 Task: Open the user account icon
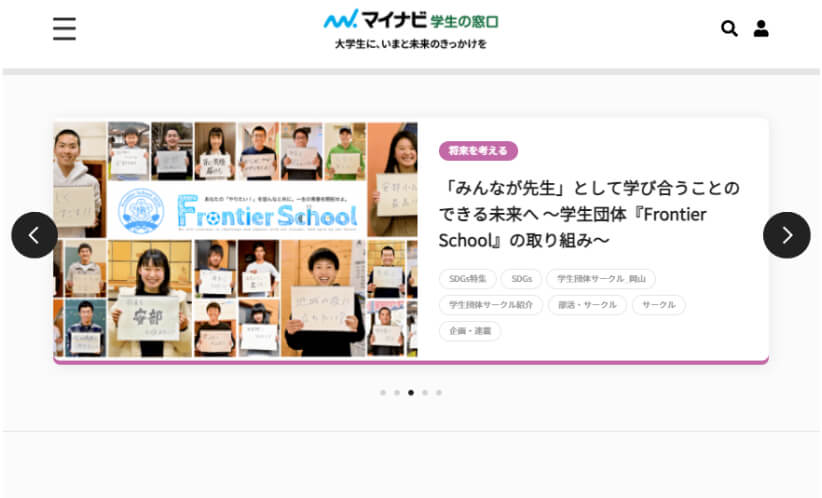[x=761, y=28]
